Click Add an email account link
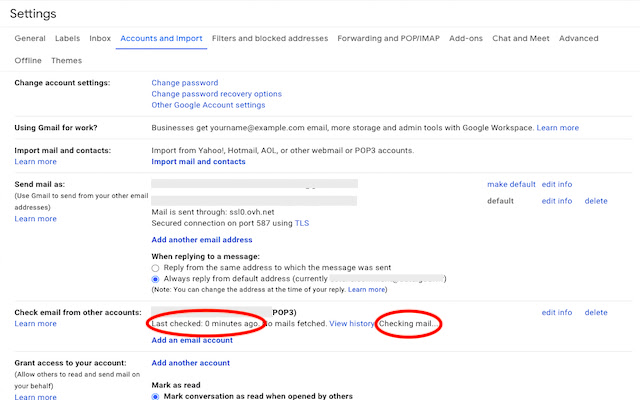The height and width of the screenshot is (400, 640). pos(191,341)
